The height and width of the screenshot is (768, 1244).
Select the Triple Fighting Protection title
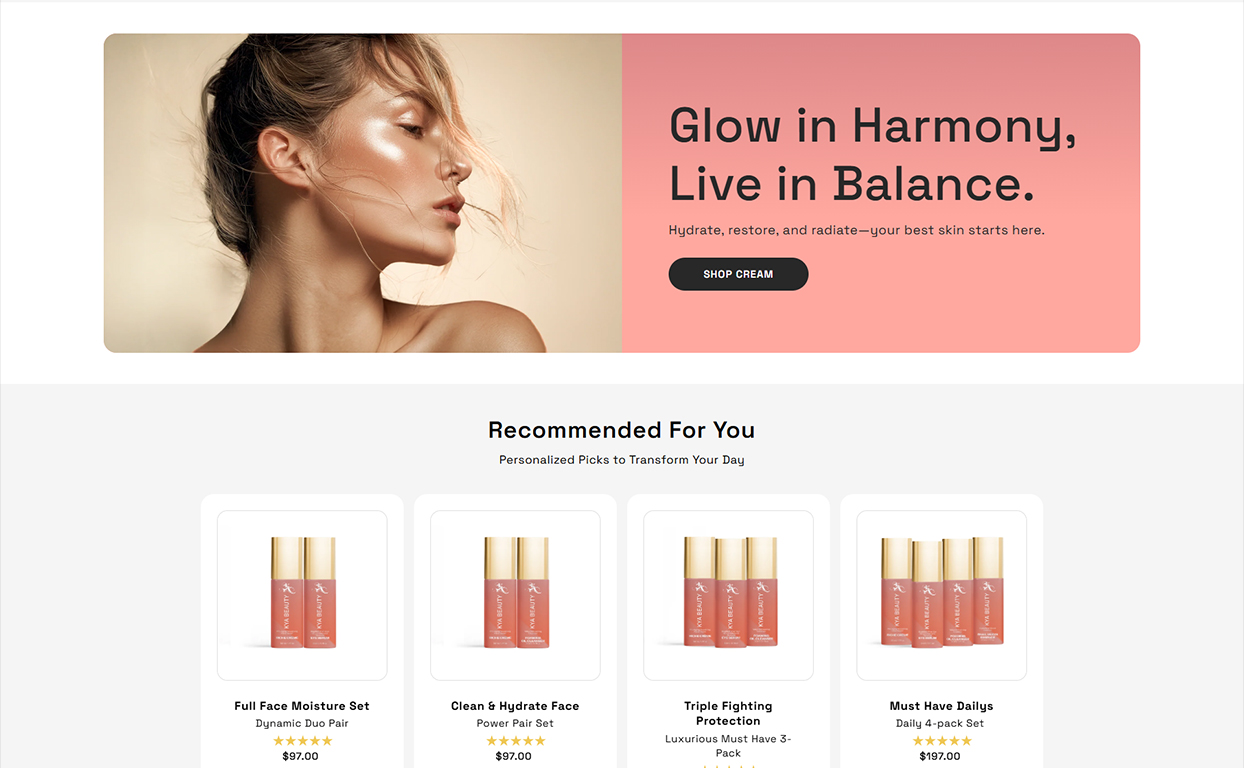728,713
